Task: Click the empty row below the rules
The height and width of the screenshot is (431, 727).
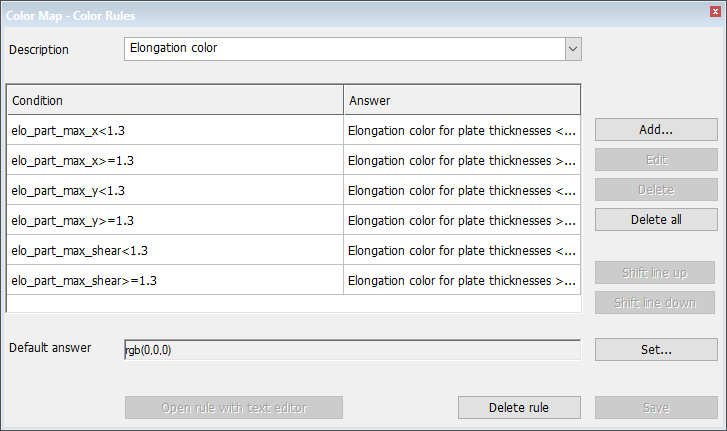Action: (x=293, y=303)
